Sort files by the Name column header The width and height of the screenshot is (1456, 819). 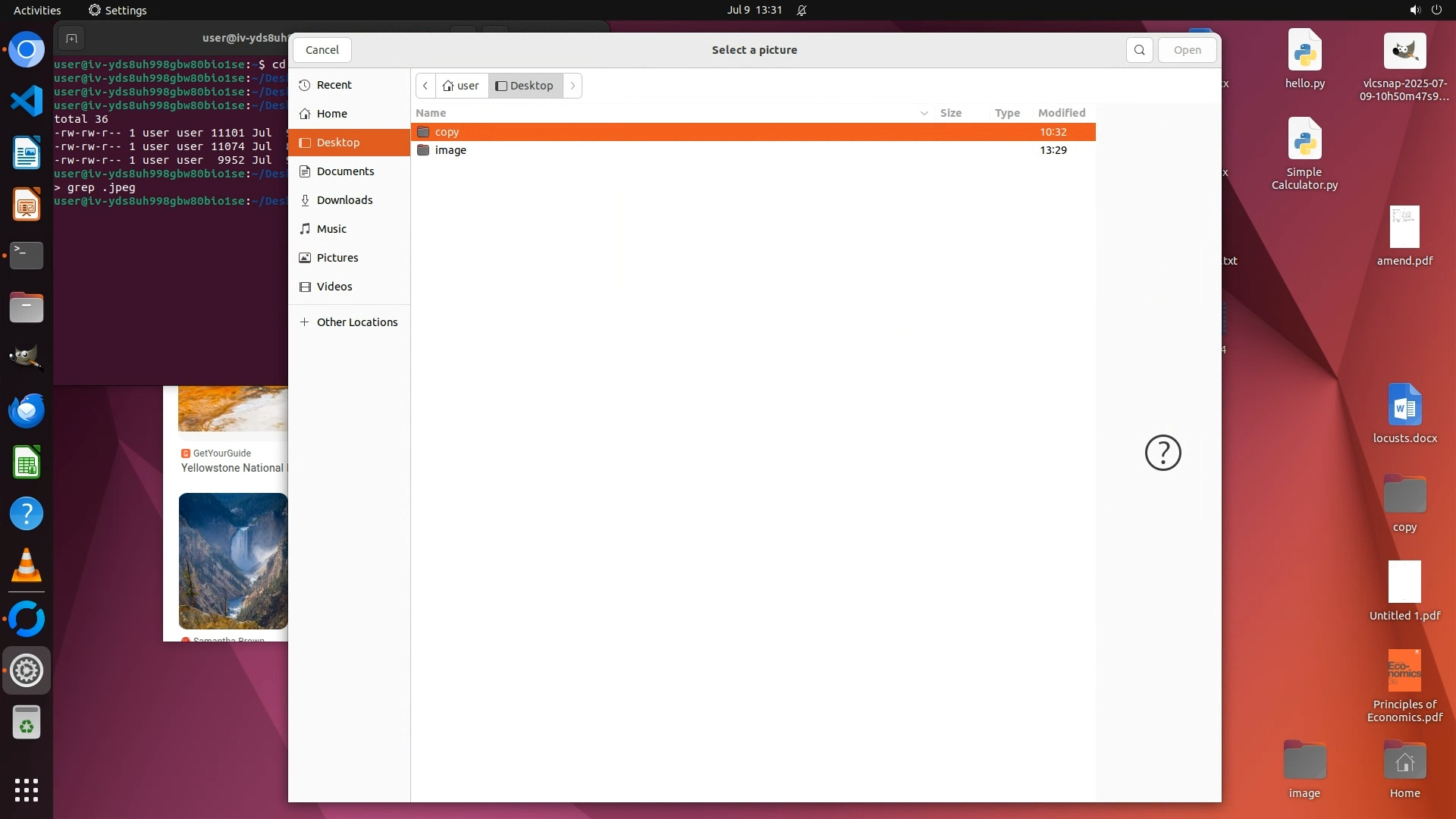tap(431, 113)
